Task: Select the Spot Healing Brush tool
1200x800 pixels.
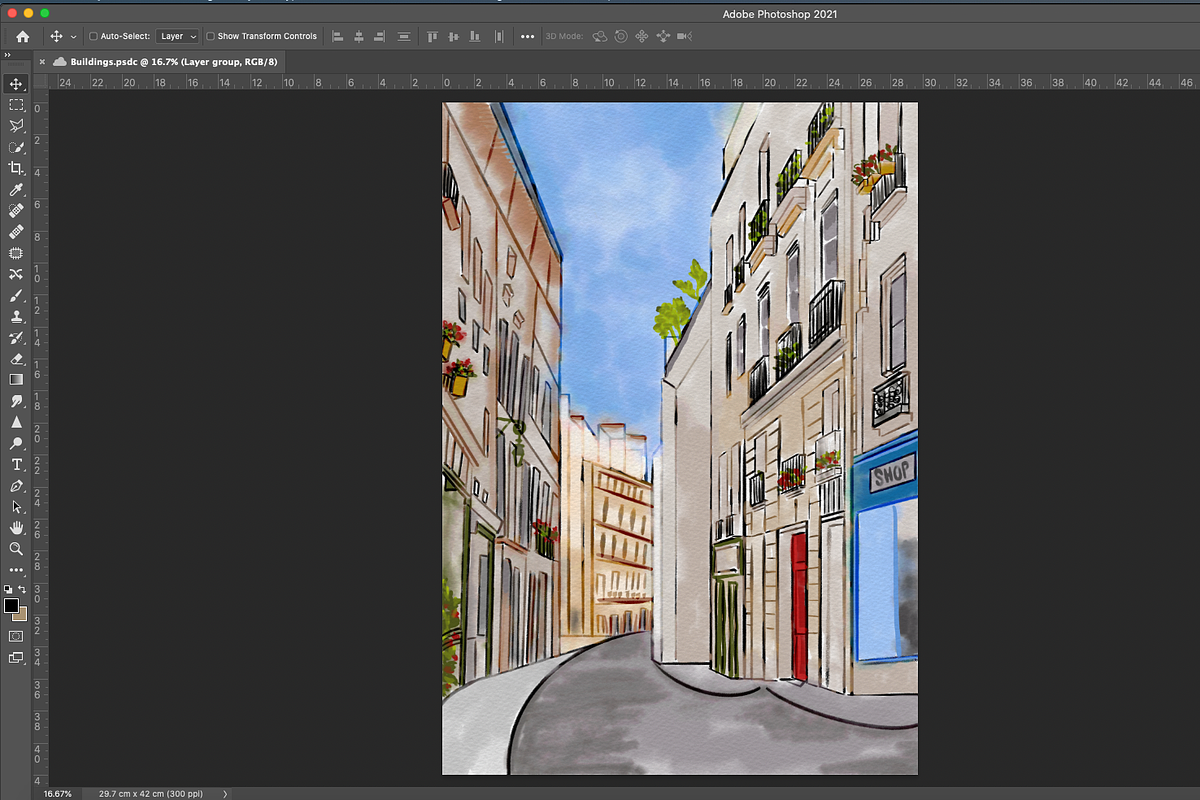Action: click(16, 211)
